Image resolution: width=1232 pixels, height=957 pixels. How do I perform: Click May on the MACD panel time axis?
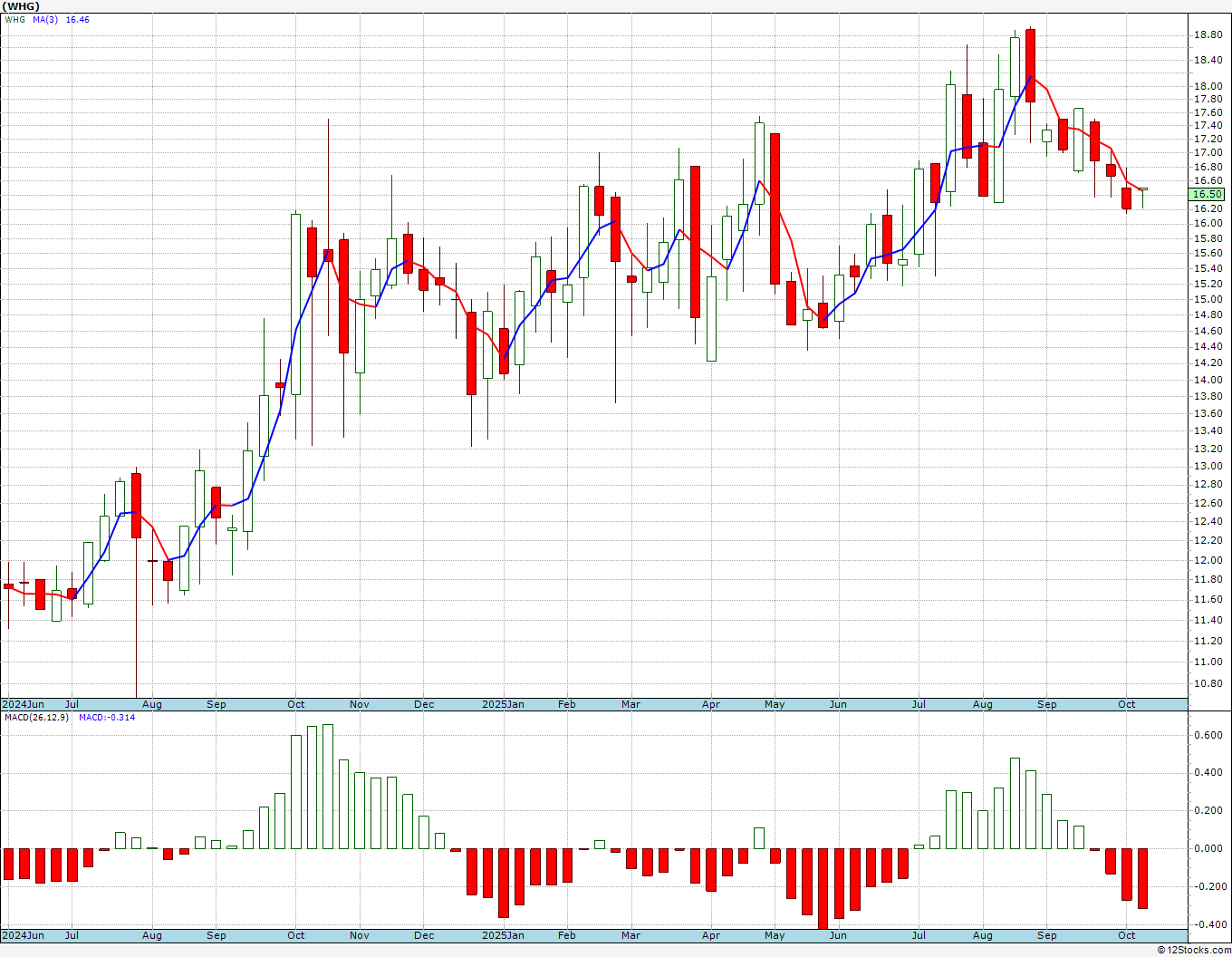775,935
